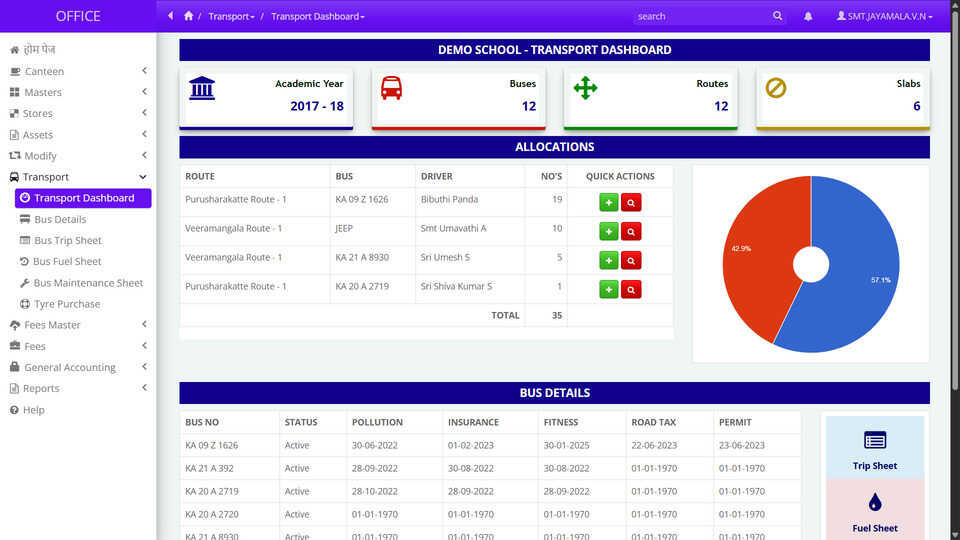This screenshot has height=540, width=960.
Task: Open the Fuel Sheet tile
Action: coord(874,510)
